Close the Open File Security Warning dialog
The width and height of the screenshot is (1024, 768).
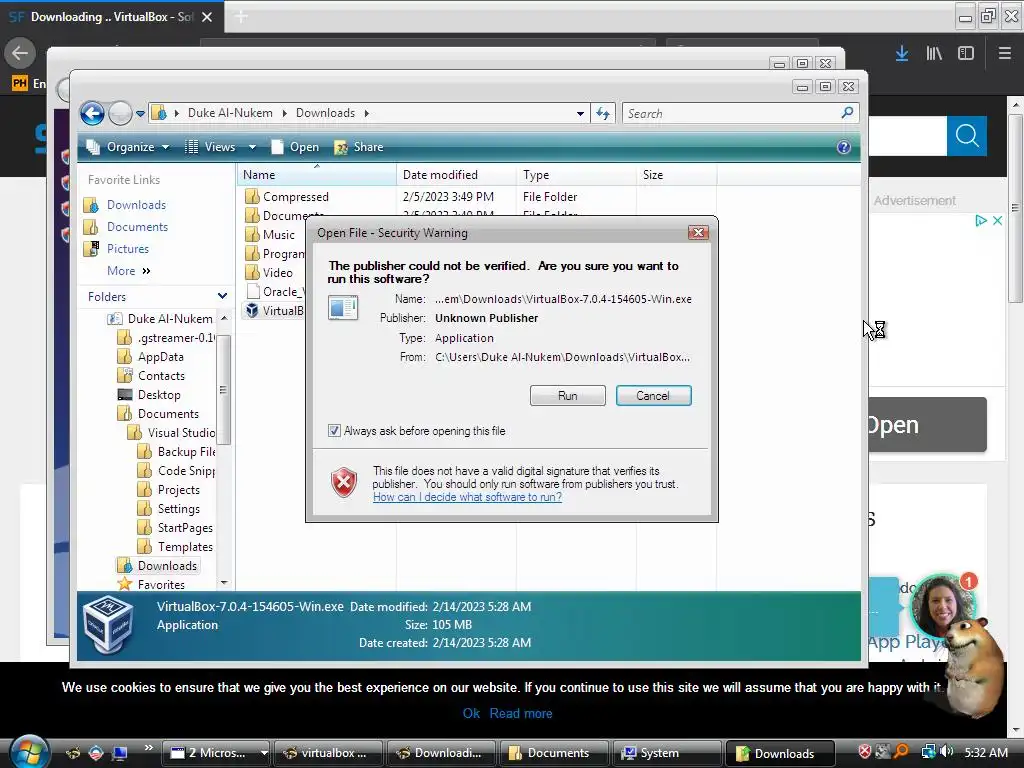[698, 232]
